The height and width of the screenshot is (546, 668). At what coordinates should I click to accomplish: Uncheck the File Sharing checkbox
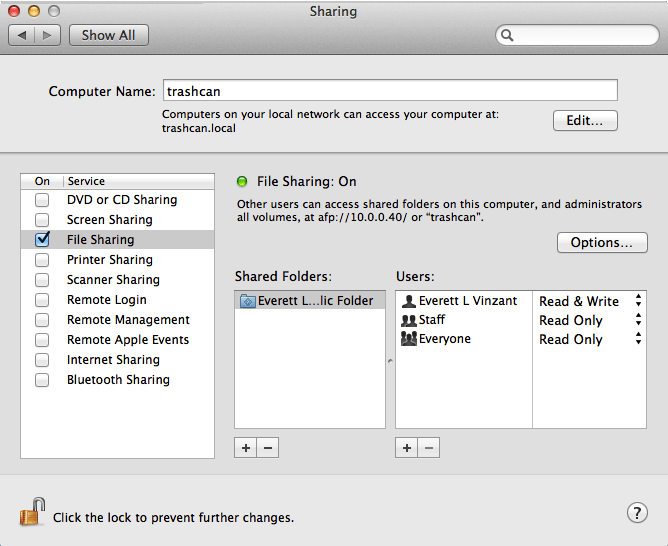pyautogui.click(x=42, y=240)
